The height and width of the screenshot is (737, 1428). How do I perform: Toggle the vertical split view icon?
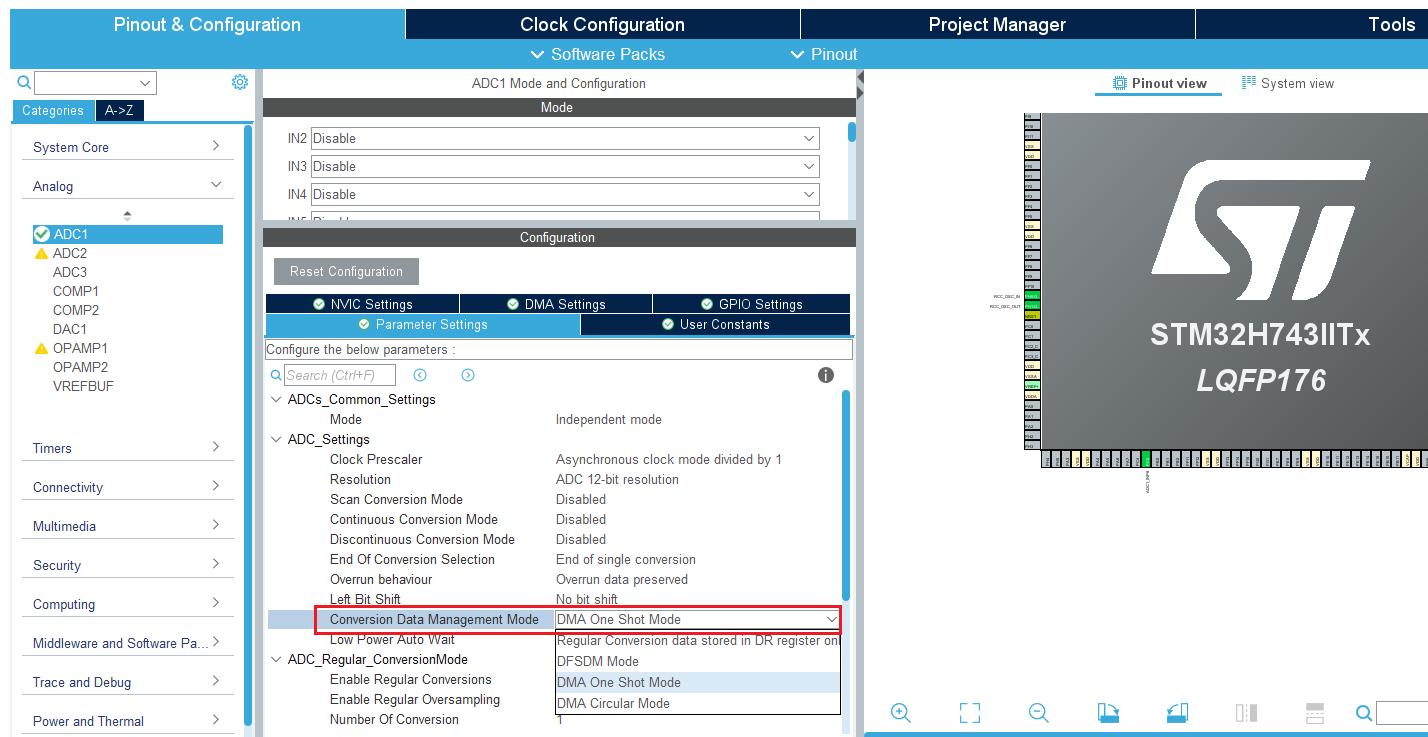point(1246,713)
